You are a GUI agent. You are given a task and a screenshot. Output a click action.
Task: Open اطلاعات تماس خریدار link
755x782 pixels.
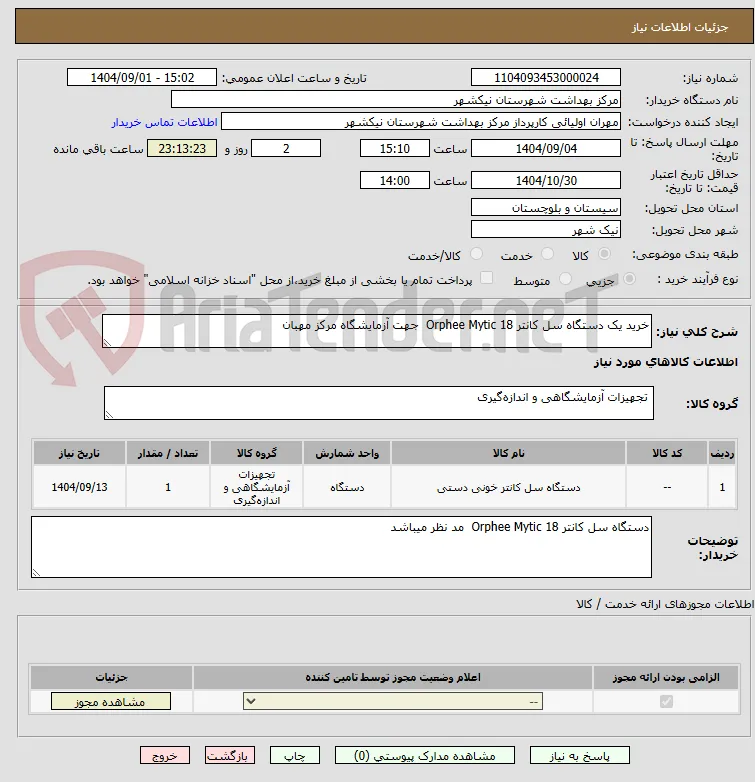(x=165, y=122)
